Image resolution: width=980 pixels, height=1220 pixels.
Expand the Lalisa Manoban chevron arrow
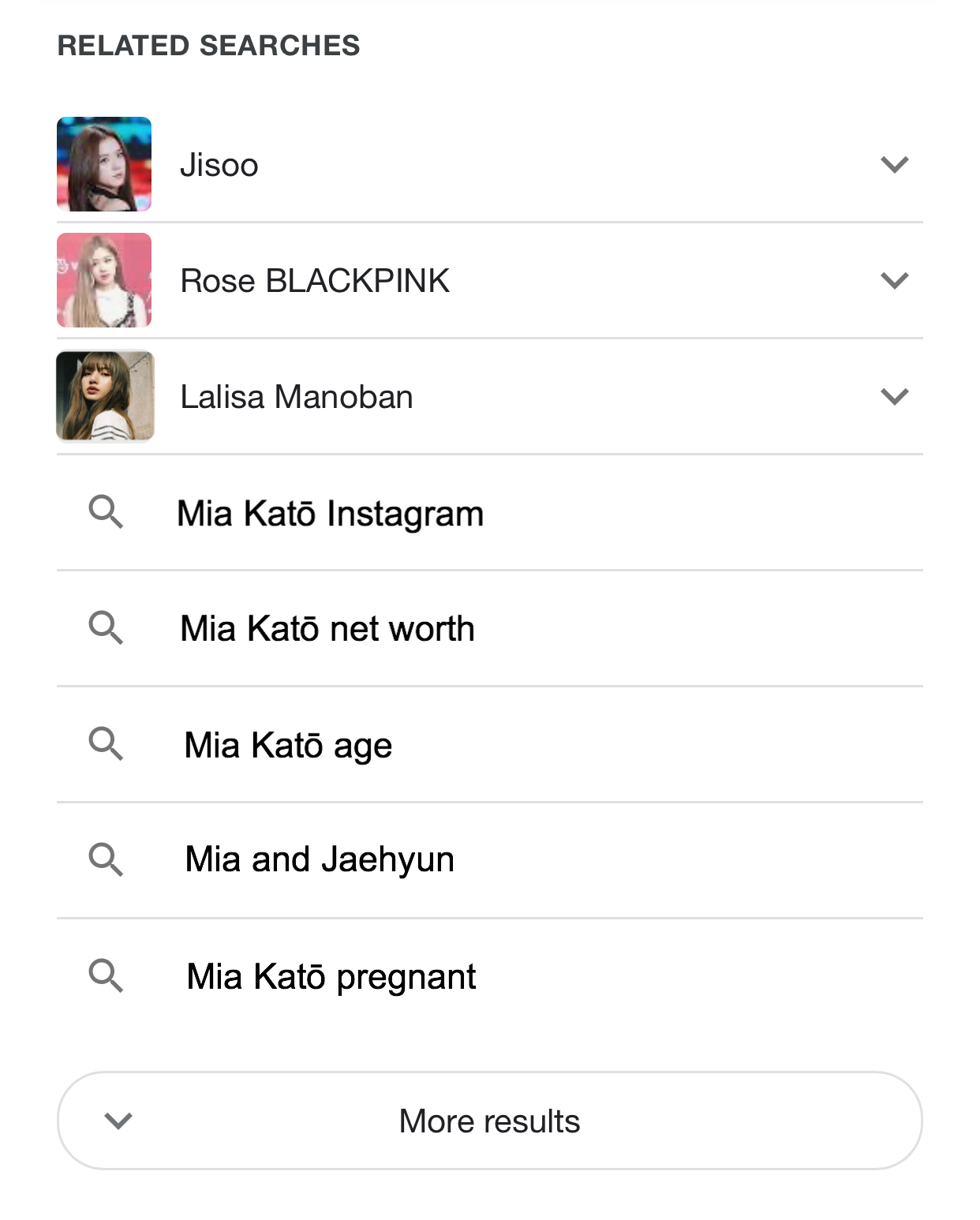895,396
